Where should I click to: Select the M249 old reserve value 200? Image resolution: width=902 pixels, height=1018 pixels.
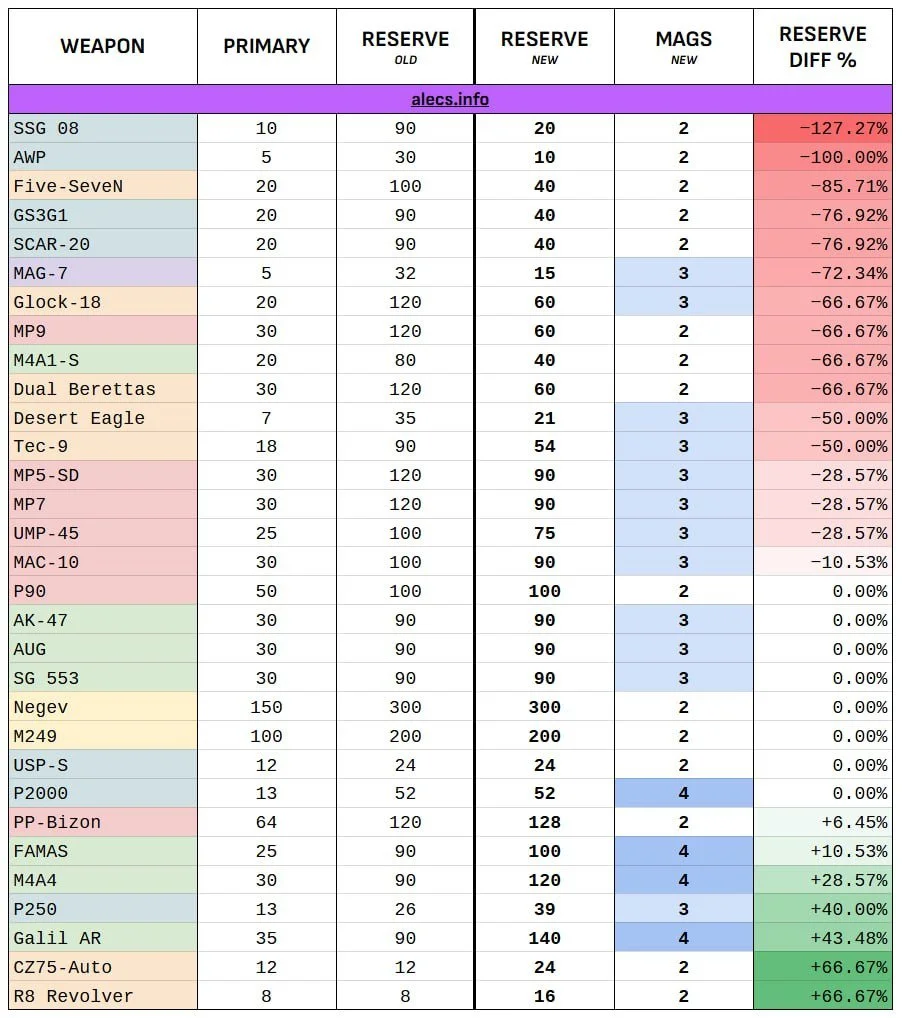405,736
